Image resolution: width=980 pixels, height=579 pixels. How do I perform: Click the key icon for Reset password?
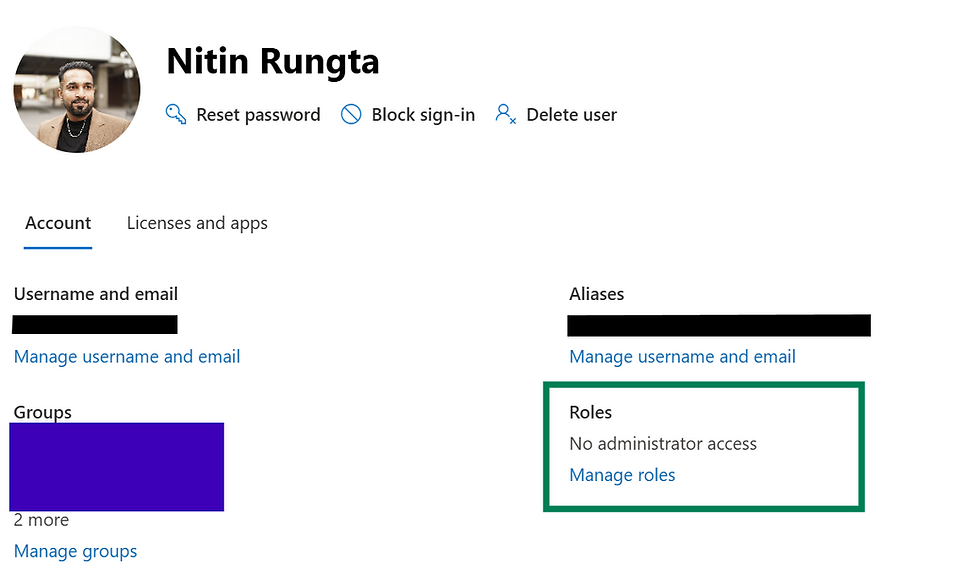pyautogui.click(x=176, y=114)
